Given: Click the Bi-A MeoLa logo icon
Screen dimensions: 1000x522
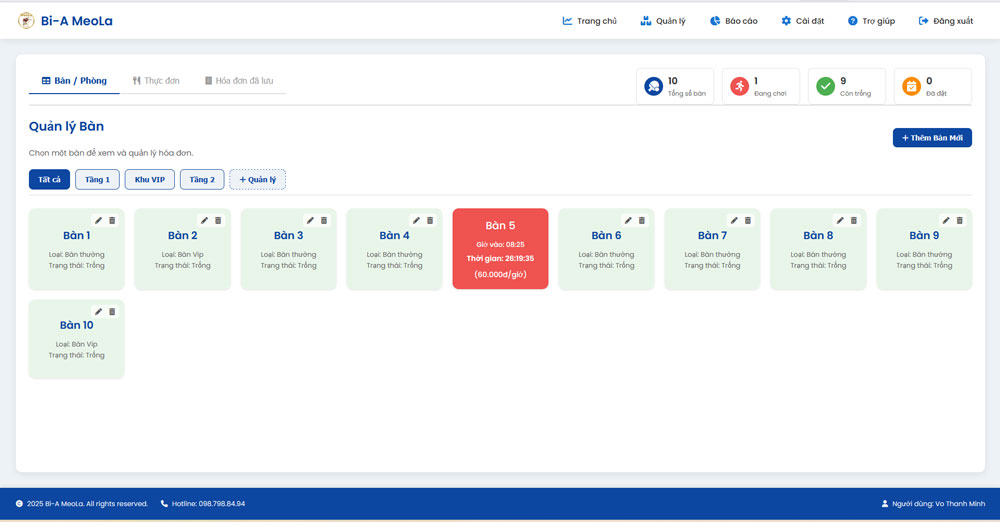Looking at the screenshot, I should 26,21.
